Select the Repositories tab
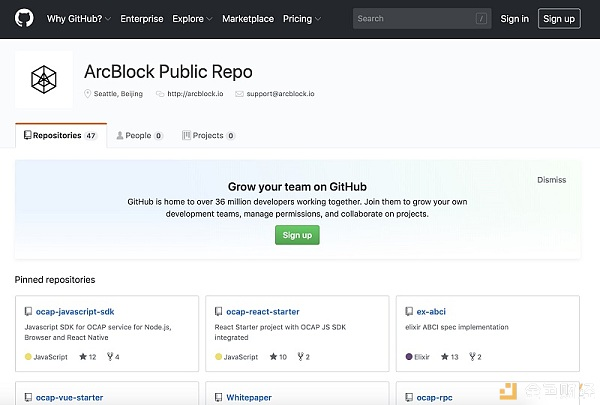 pos(61,136)
